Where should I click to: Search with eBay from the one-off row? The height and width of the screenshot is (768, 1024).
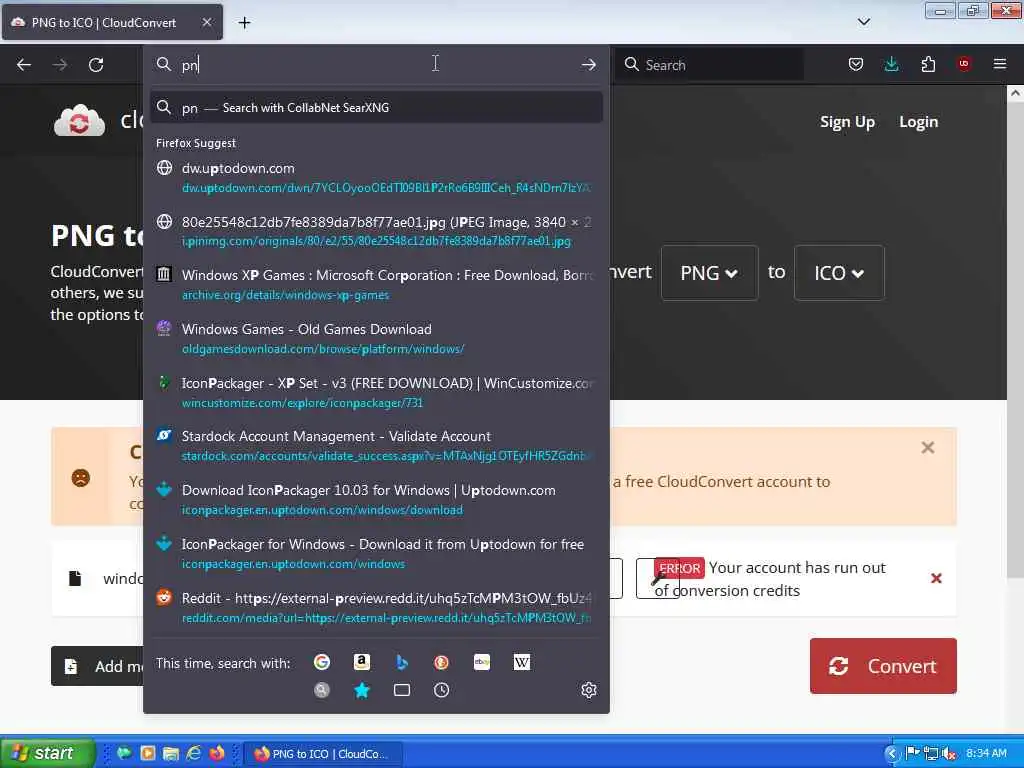pyautogui.click(x=482, y=662)
